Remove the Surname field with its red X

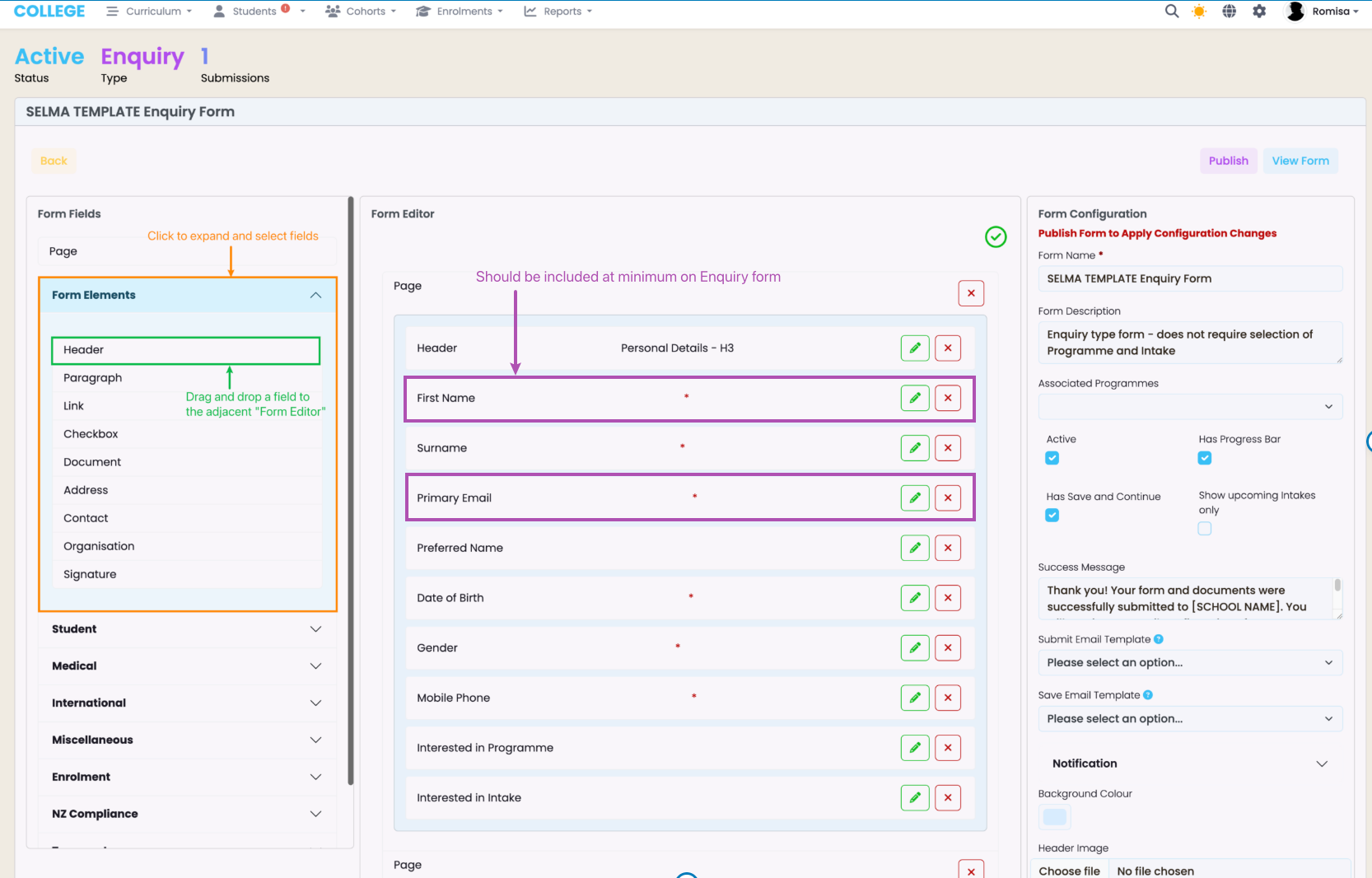pos(948,448)
